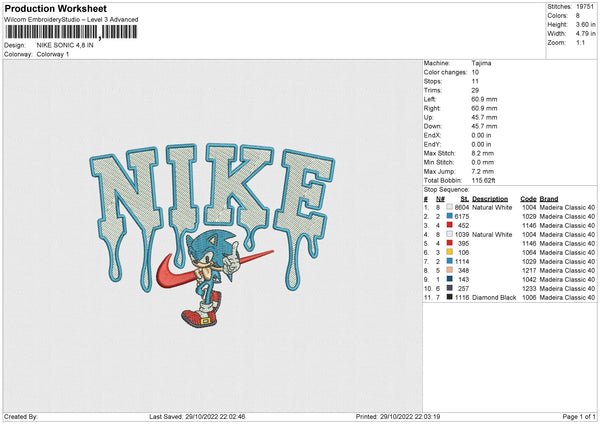Click the 'Stops:' label
Viewport: 600px width, 424px height.
point(433,81)
